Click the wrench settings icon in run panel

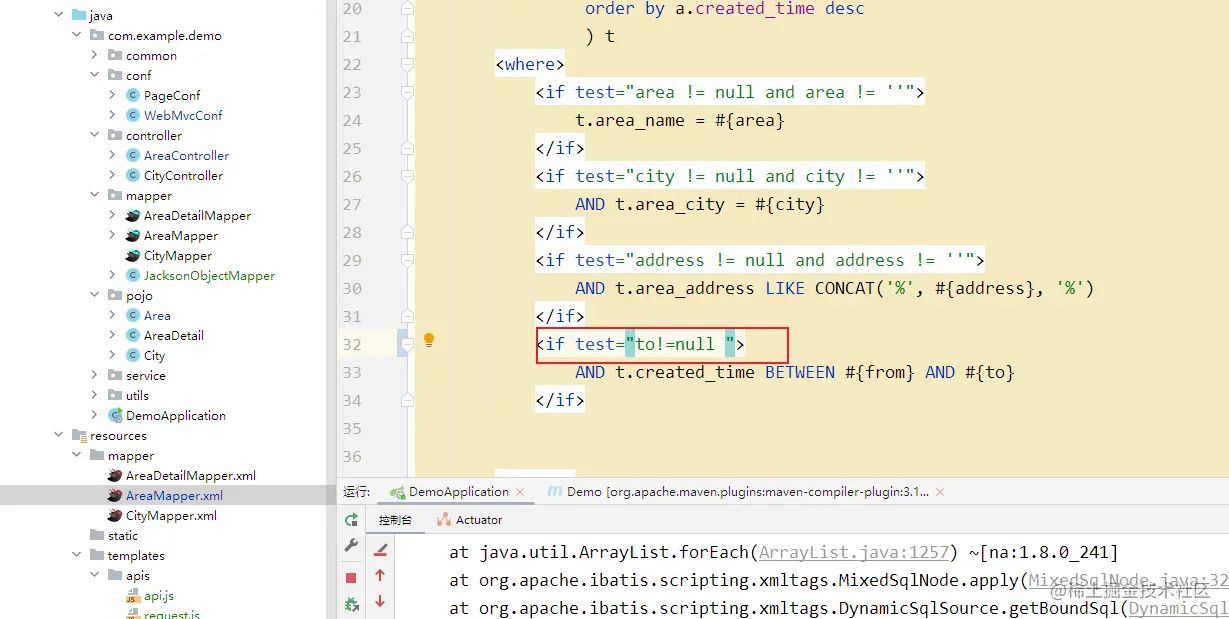pyautogui.click(x=351, y=545)
